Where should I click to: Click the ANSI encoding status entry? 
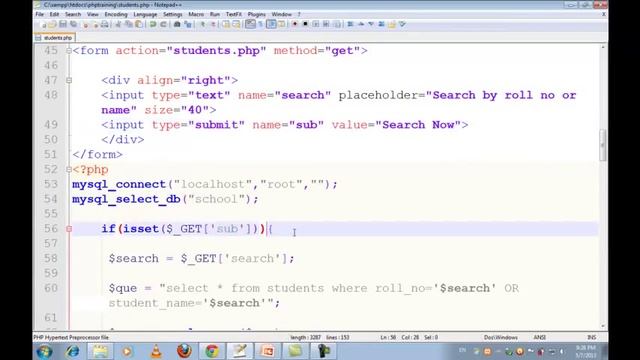point(540,338)
